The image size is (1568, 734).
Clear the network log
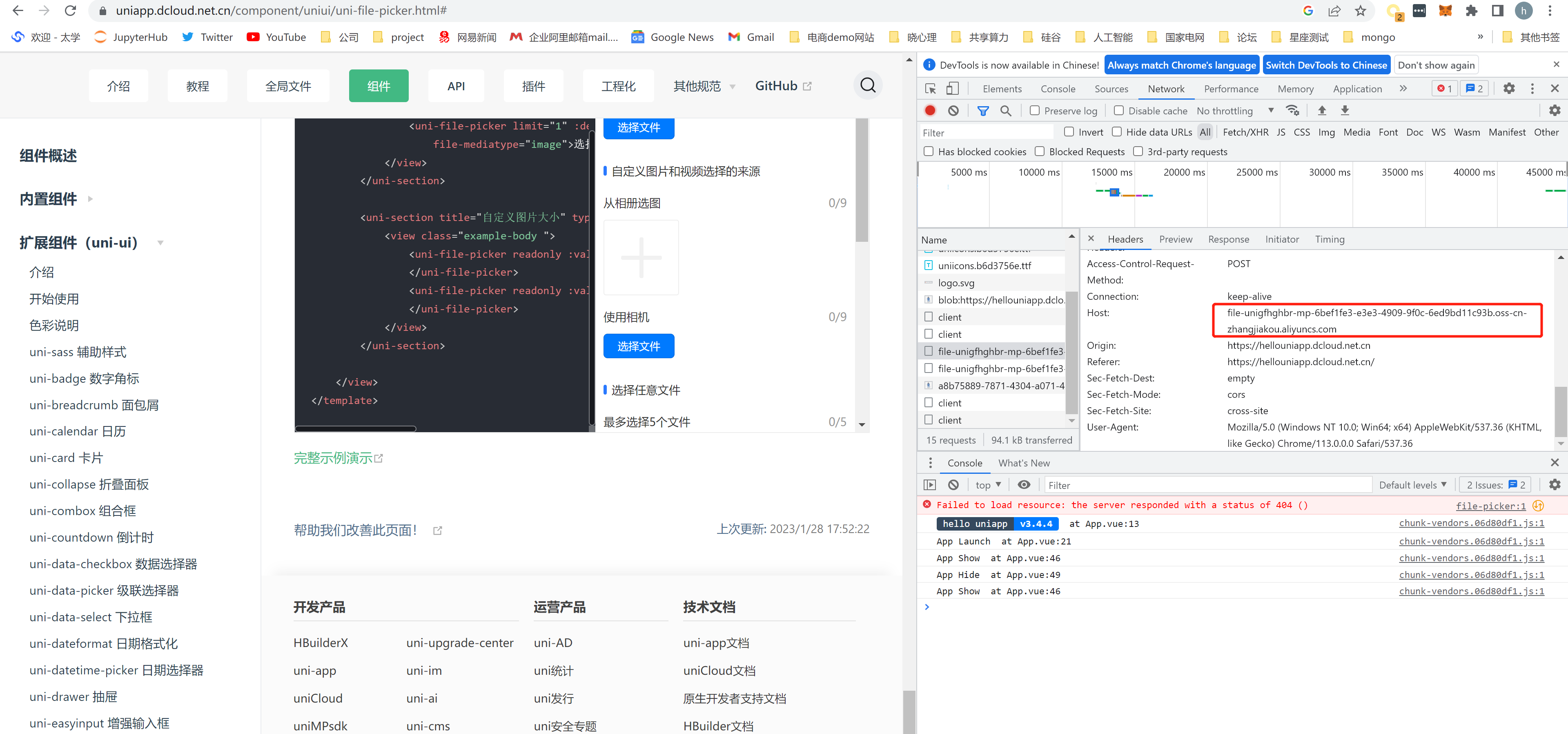point(953,110)
